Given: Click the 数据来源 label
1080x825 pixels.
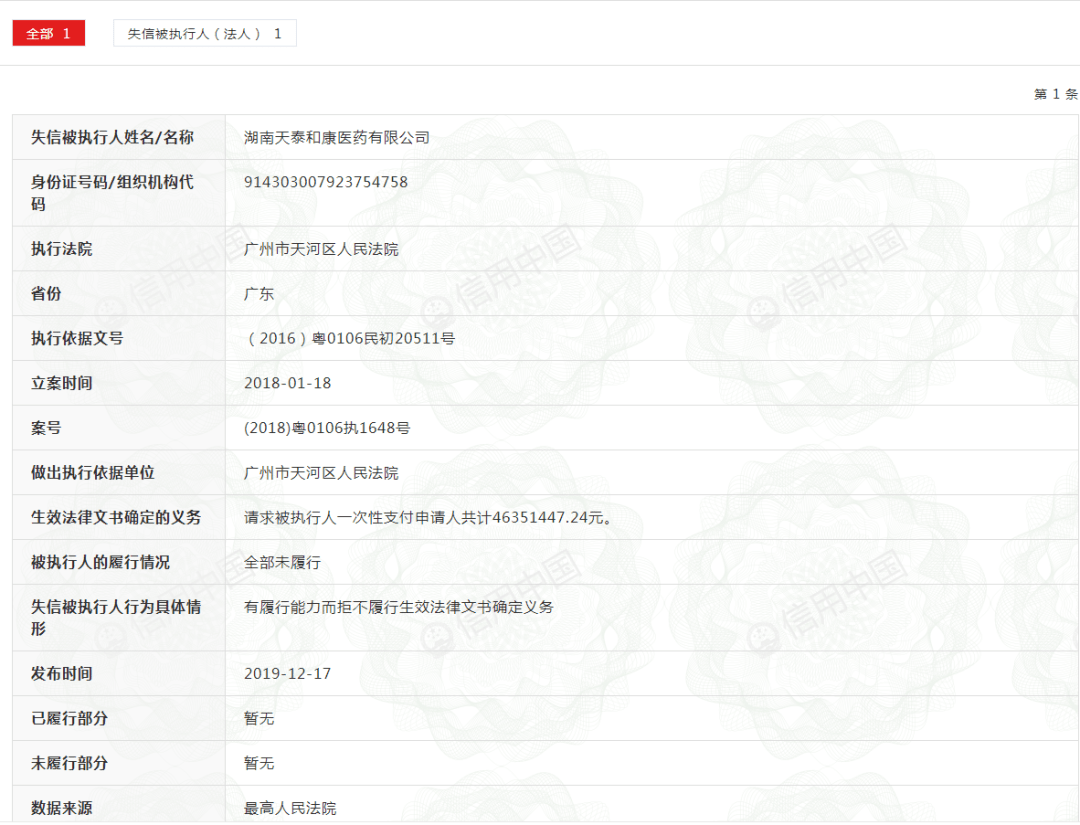Looking at the screenshot, I should point(61,808).
